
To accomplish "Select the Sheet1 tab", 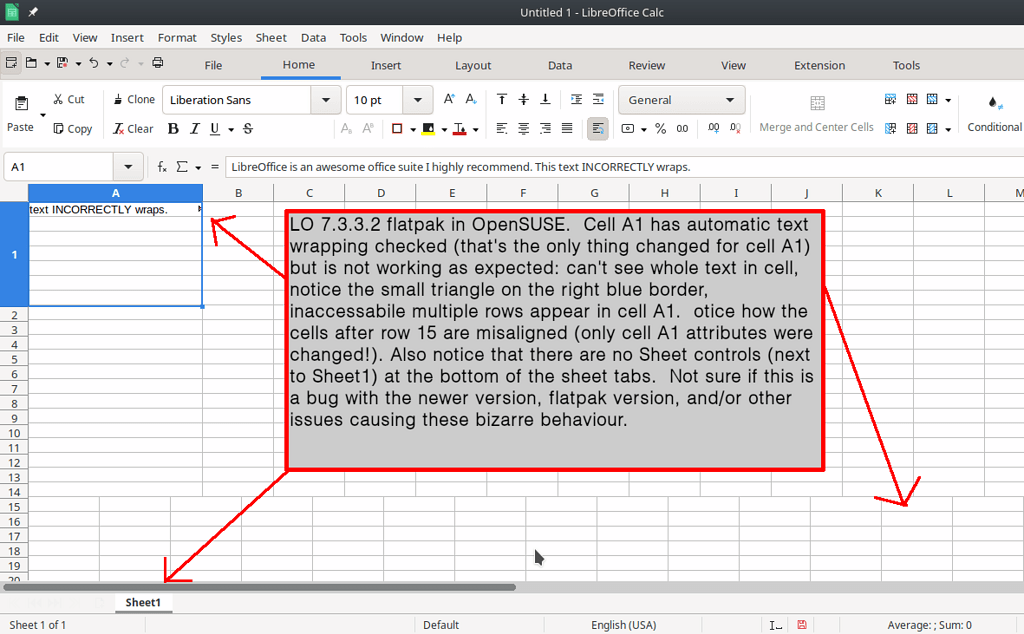I will (143, 602).
